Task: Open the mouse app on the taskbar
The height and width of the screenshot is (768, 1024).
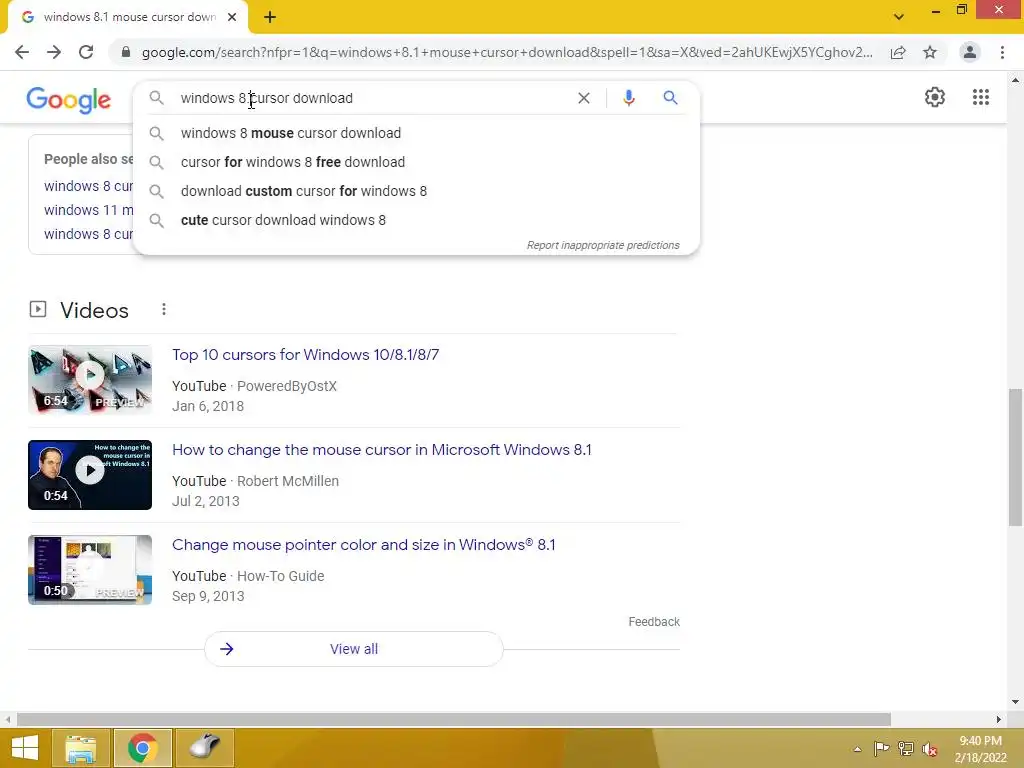Action: coord(204,748)
